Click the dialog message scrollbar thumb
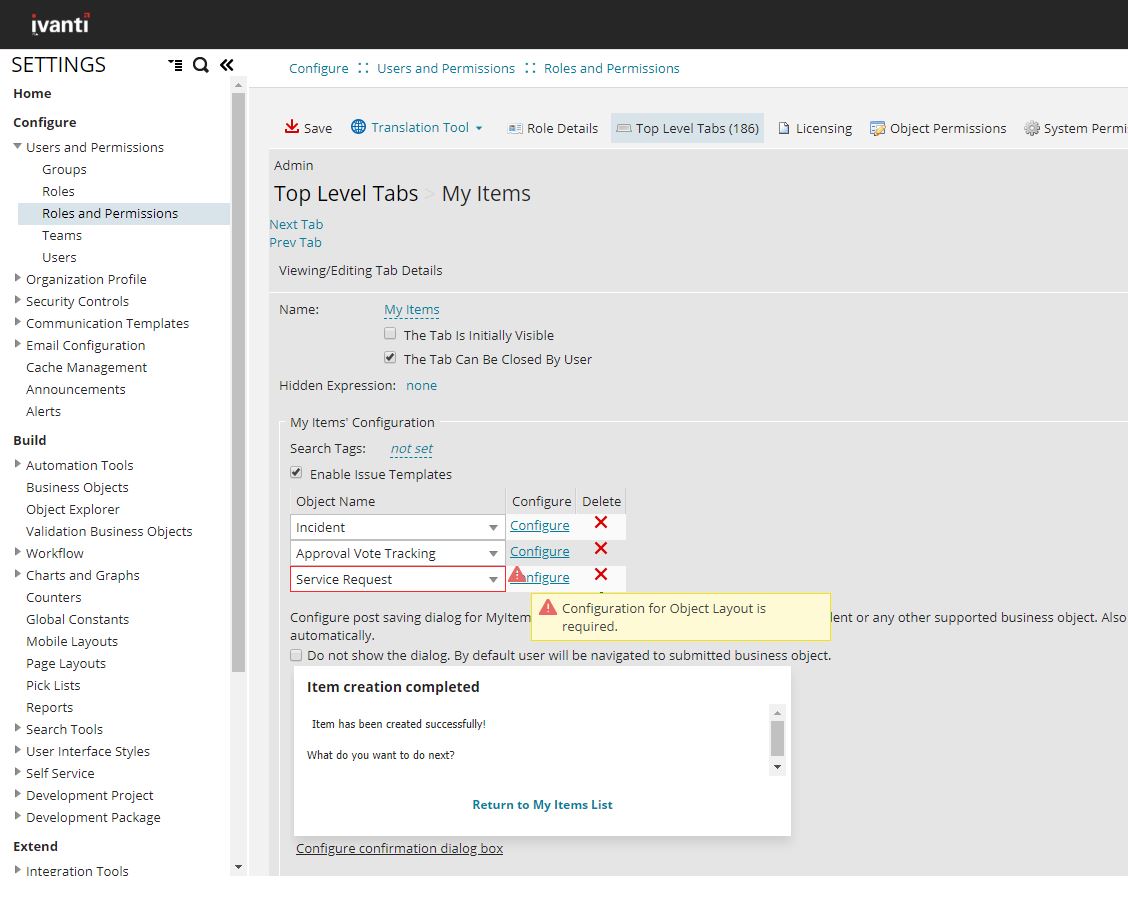Screen dimensions: 1128x899 tap(777, 739)
